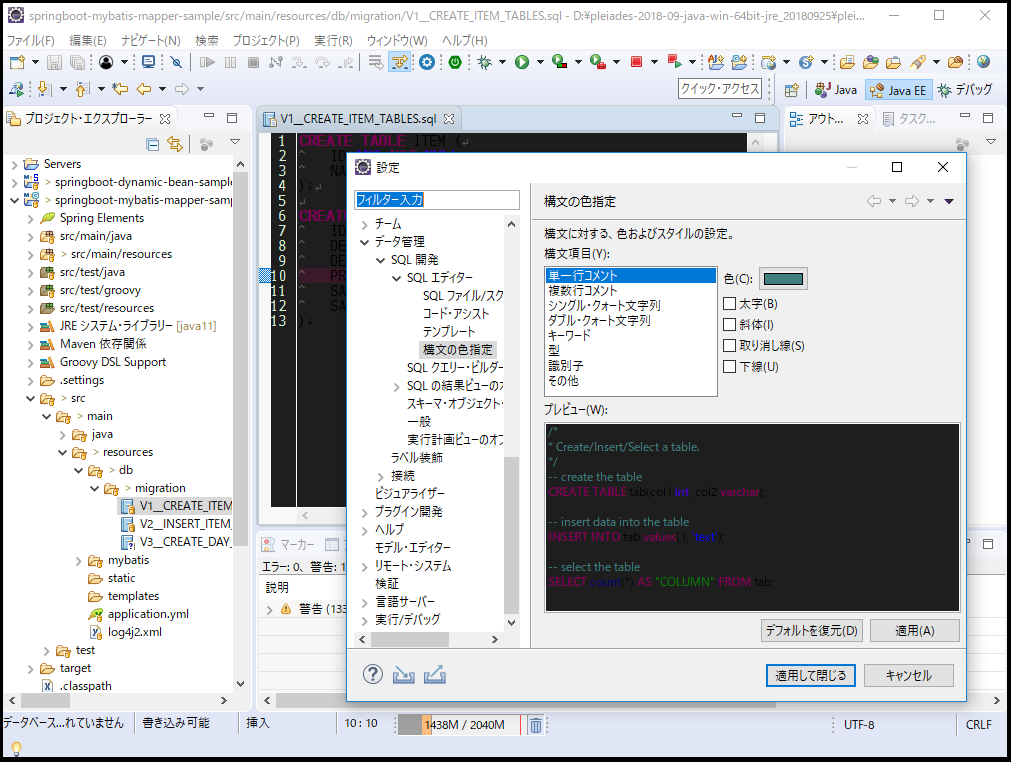Expand the 接続 tree node
The image size is (1011, 762).
(381, 476)
